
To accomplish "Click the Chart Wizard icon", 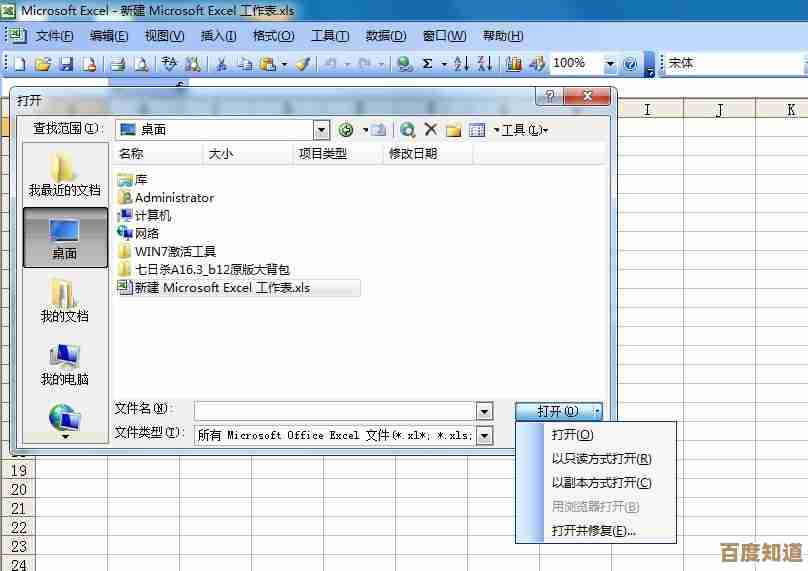I will click(514, 64).
